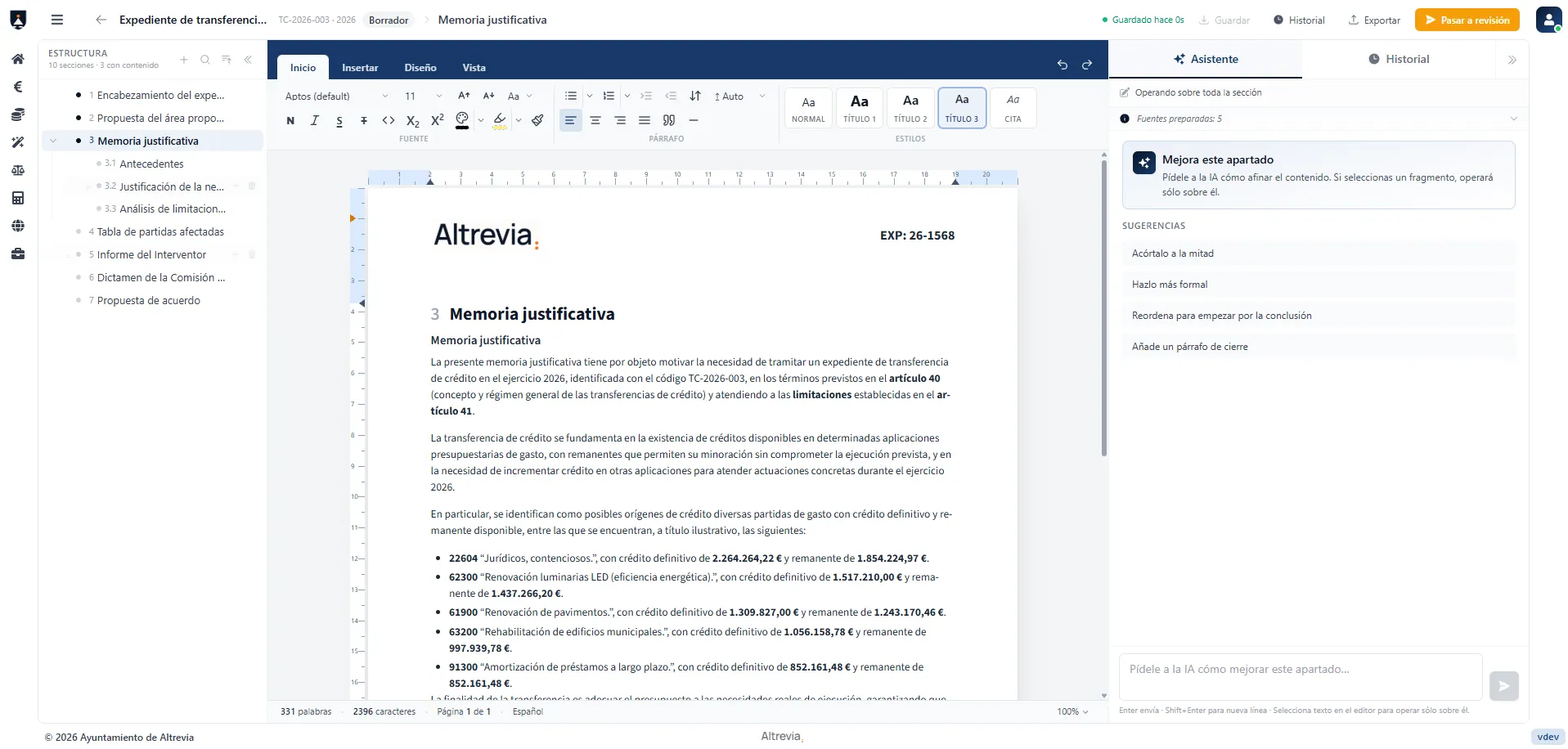This screenshot has width=1568, height=749.
Task: Apply subscript formatting
Action: pyautogui.click(x=413, y=120)
